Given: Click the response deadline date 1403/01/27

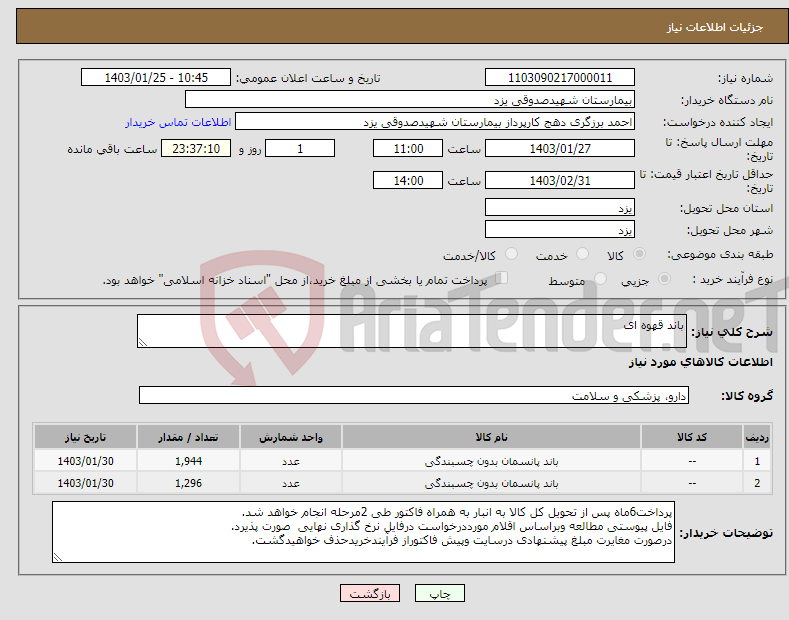Looking at the screenshot, I should tap(560, 148).
